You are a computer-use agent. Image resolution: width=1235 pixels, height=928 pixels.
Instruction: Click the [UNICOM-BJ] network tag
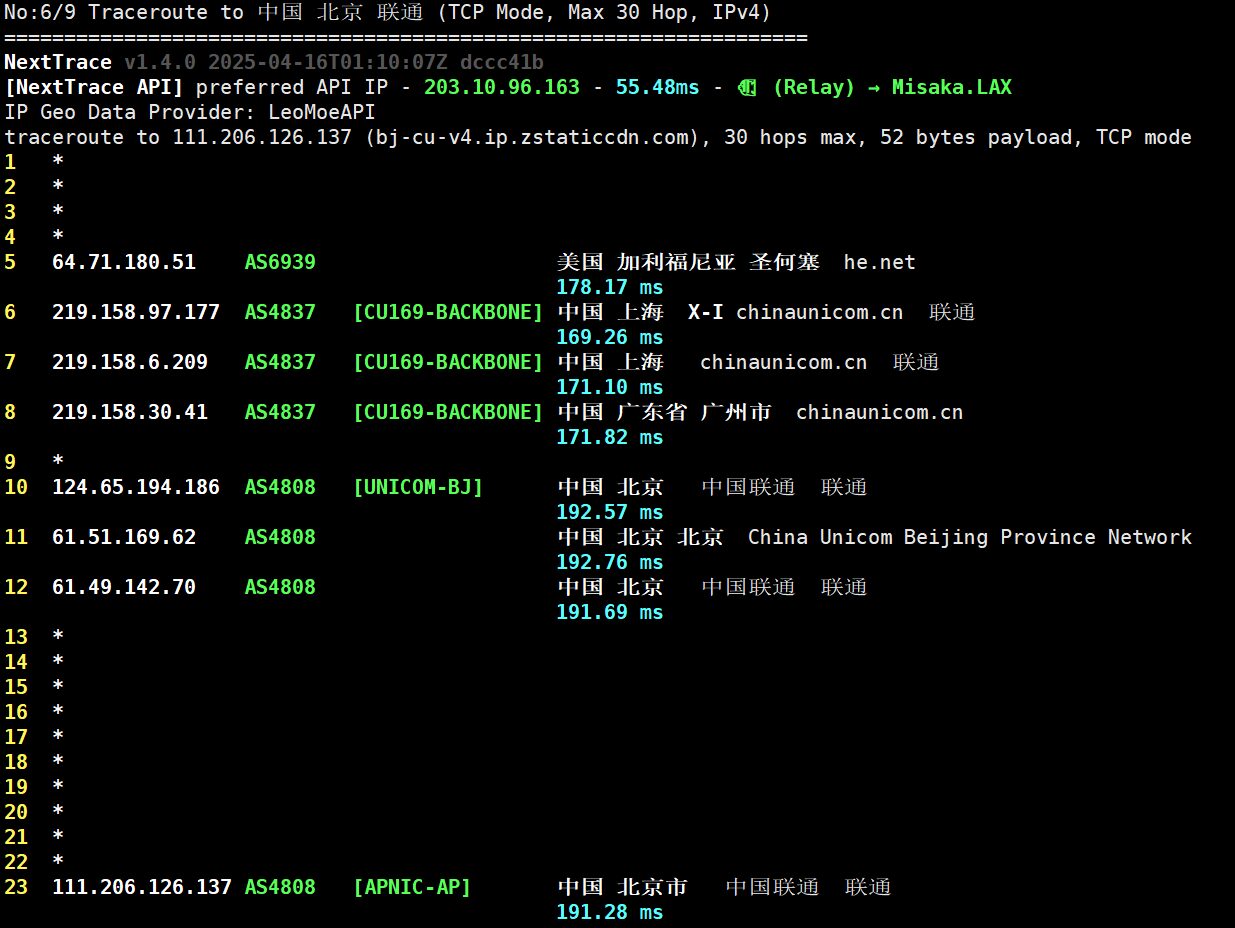click(417, 487)
